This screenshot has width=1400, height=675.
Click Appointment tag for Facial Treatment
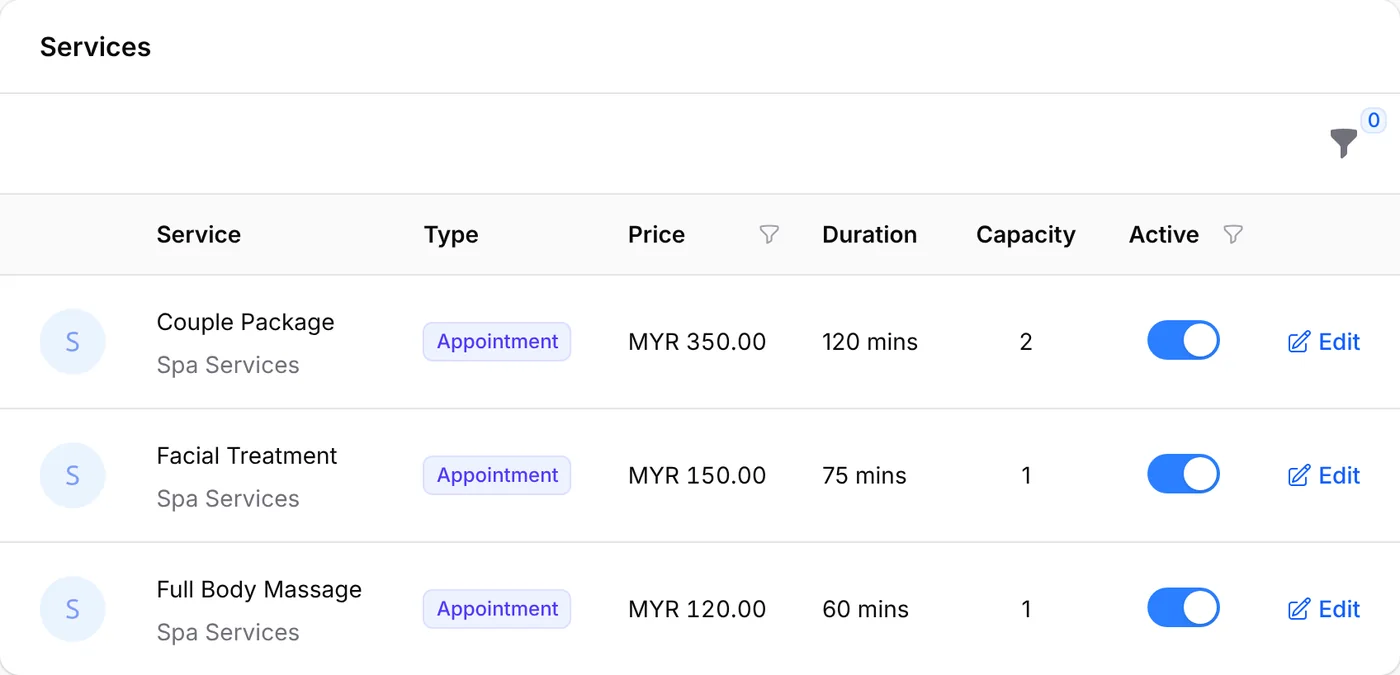point(497,476)
